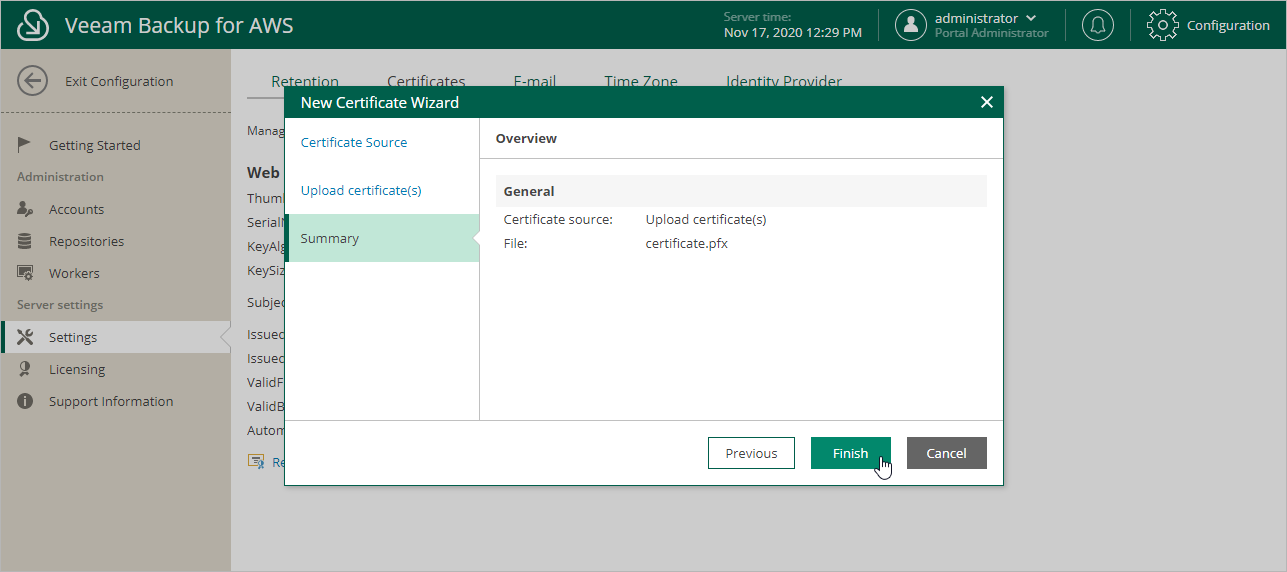Click the Accounts icon in the sidebar
Image resolution: width=1287 pixels, height=572 pixels.
[x=26, y=209]
